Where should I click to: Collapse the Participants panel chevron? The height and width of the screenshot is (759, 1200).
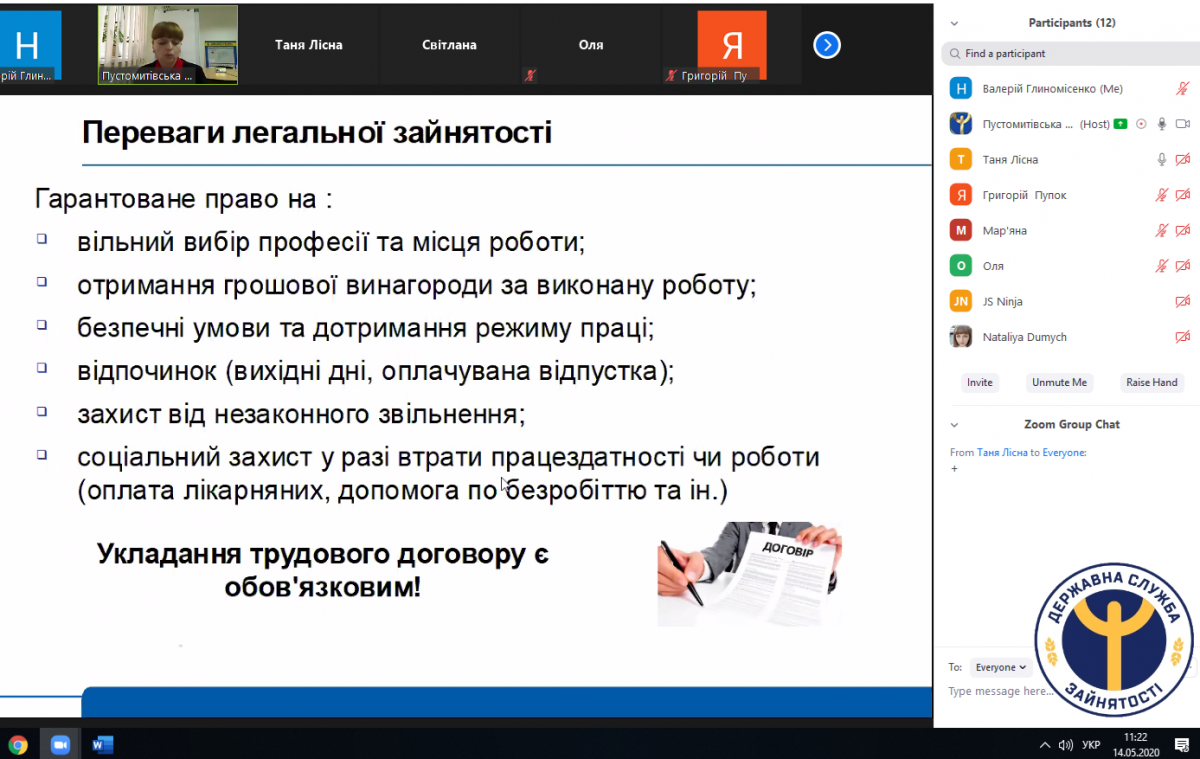click(954, 23)
